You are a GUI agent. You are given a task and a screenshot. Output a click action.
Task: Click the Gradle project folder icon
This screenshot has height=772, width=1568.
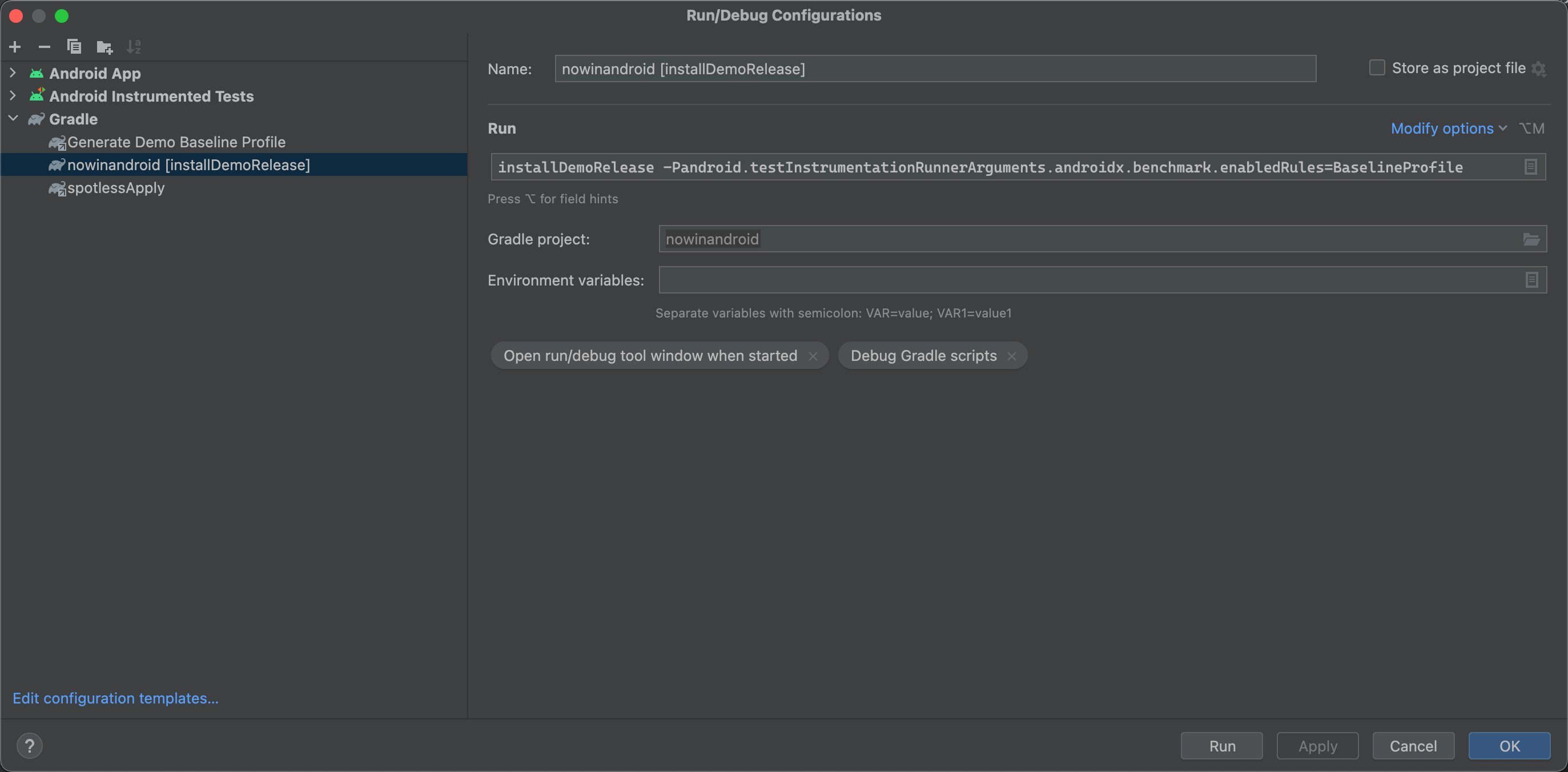click(x=1531, y=239)
